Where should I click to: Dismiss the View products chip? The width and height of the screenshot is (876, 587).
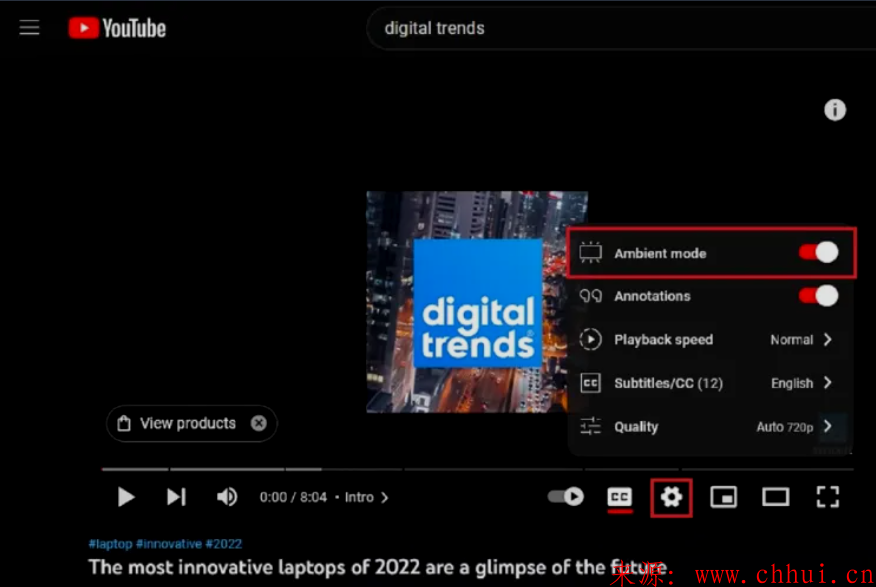pos(259,423)
